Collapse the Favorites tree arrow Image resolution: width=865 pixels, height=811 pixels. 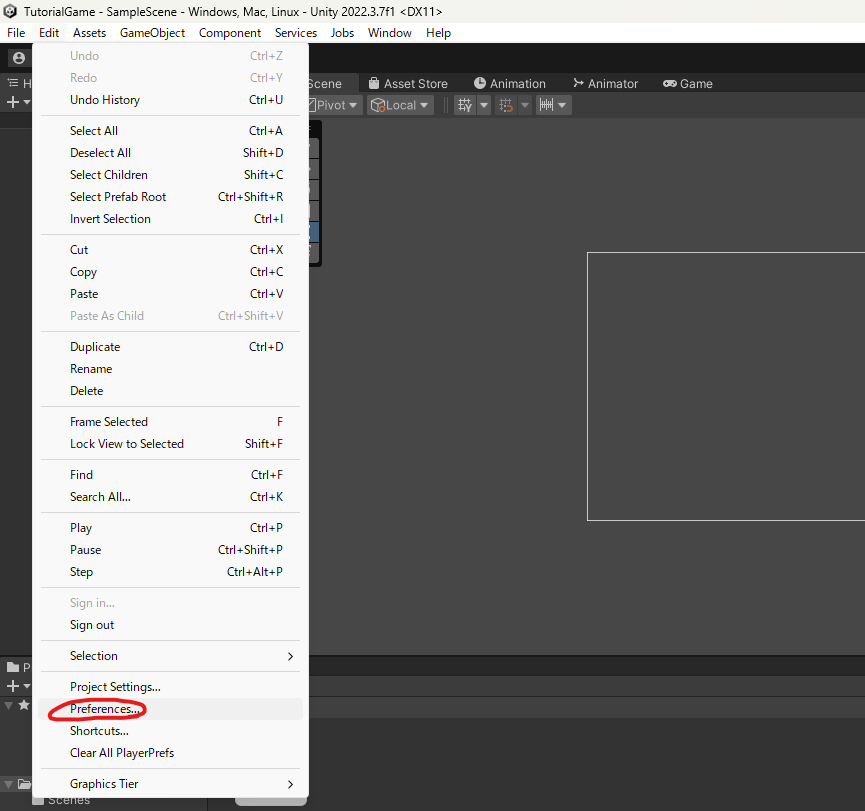8,706
